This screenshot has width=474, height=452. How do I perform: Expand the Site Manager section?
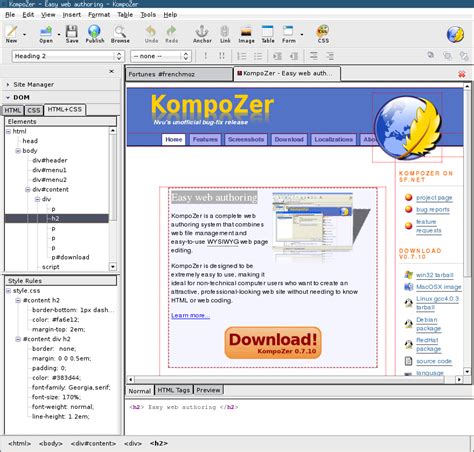8,85
